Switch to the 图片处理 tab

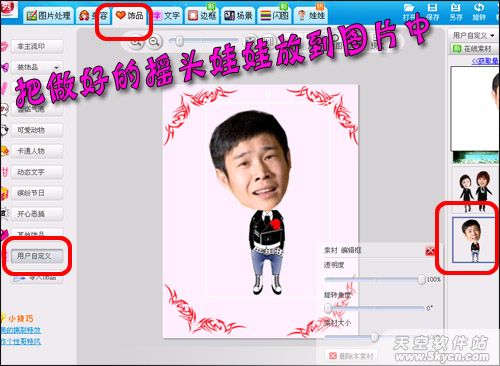tap(49, 15)
